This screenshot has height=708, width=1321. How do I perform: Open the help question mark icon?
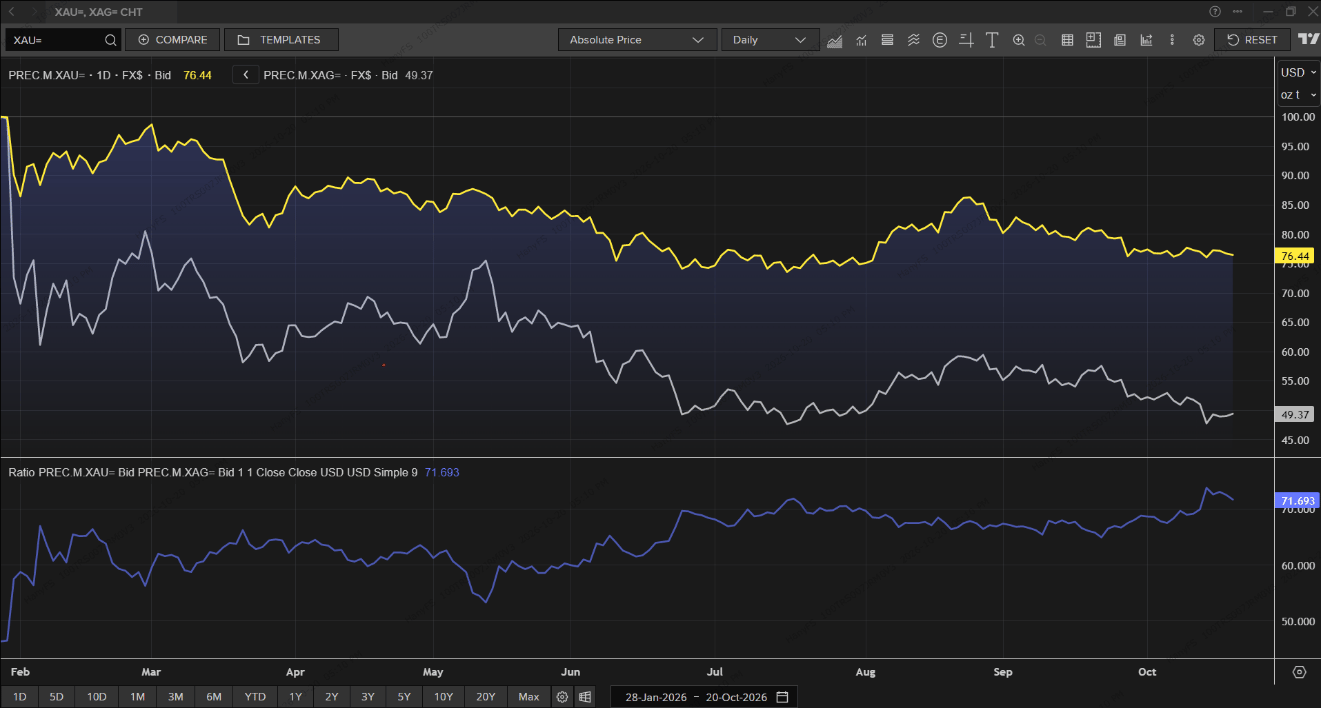pyautogui.click(x=1215, y=12)
